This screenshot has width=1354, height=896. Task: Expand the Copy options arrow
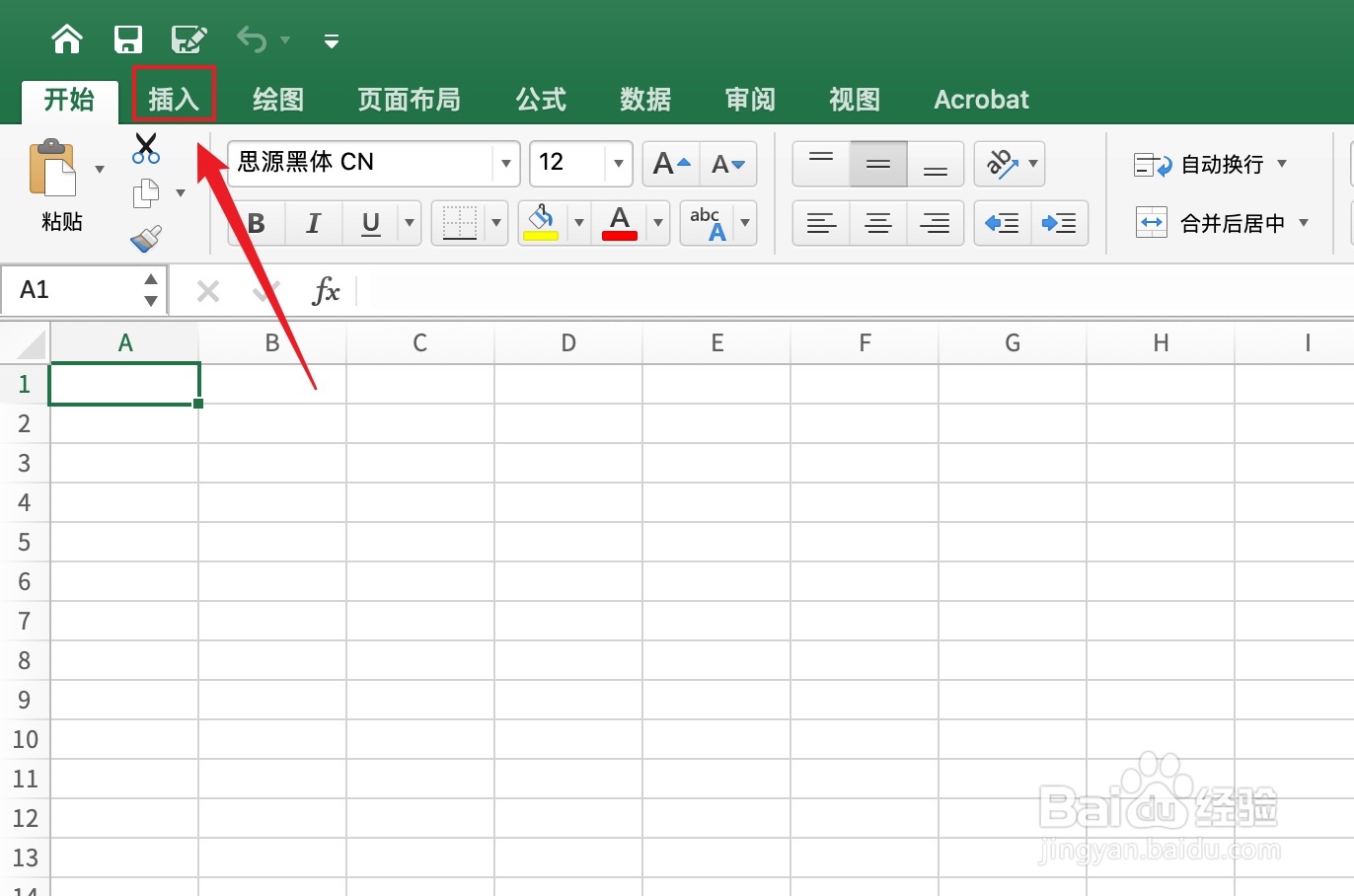(181, 193)
